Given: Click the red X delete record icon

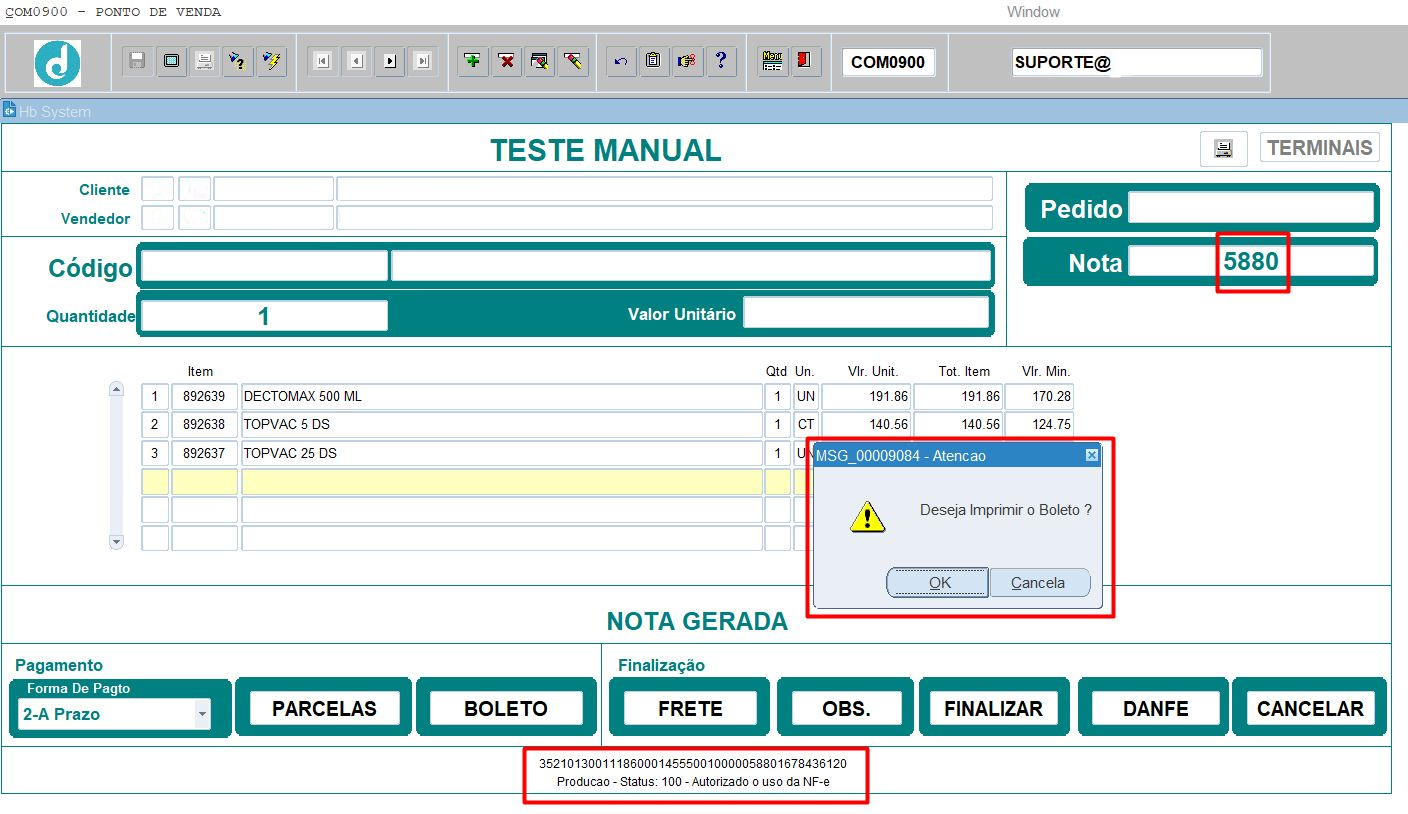Looking at the screenshot, I should click(x=506, y=62).
